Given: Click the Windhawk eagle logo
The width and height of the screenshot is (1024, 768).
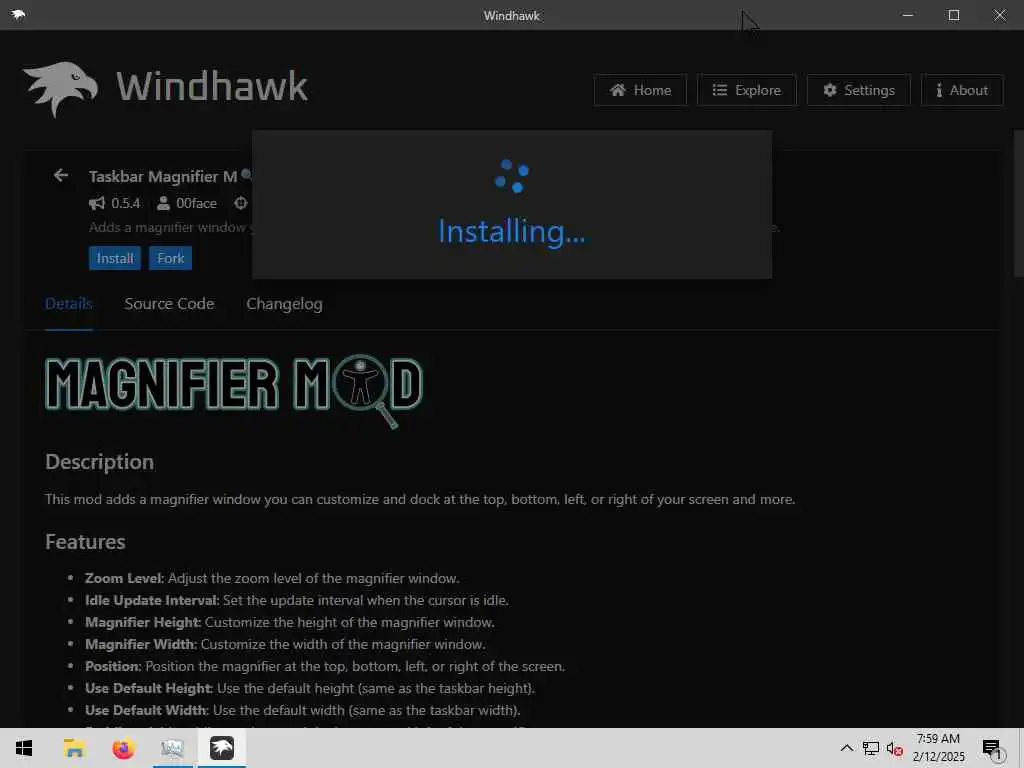Looking at the screenshot, I should 60,89.
